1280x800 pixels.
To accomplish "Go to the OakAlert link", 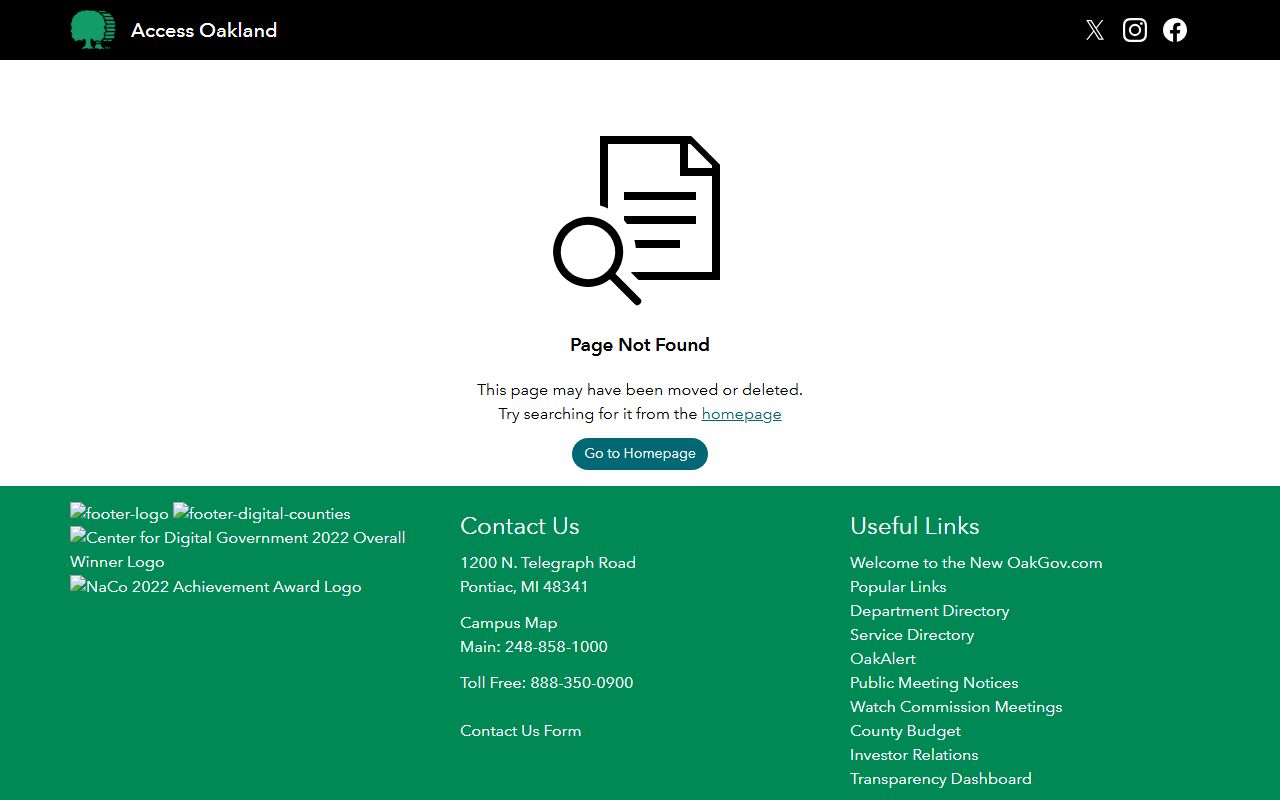I will pyautogui.click(x=882, y=659).
